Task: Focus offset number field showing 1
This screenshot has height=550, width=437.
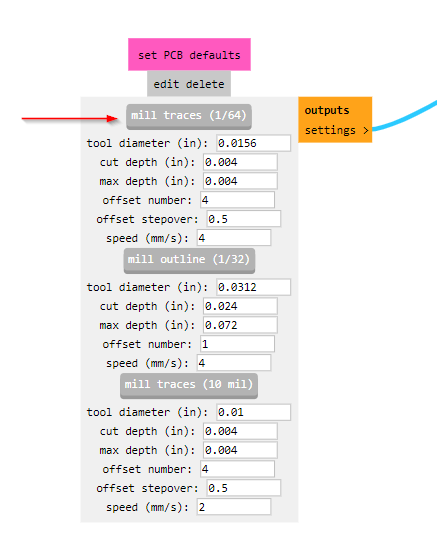Action: [x=237, y=344]
